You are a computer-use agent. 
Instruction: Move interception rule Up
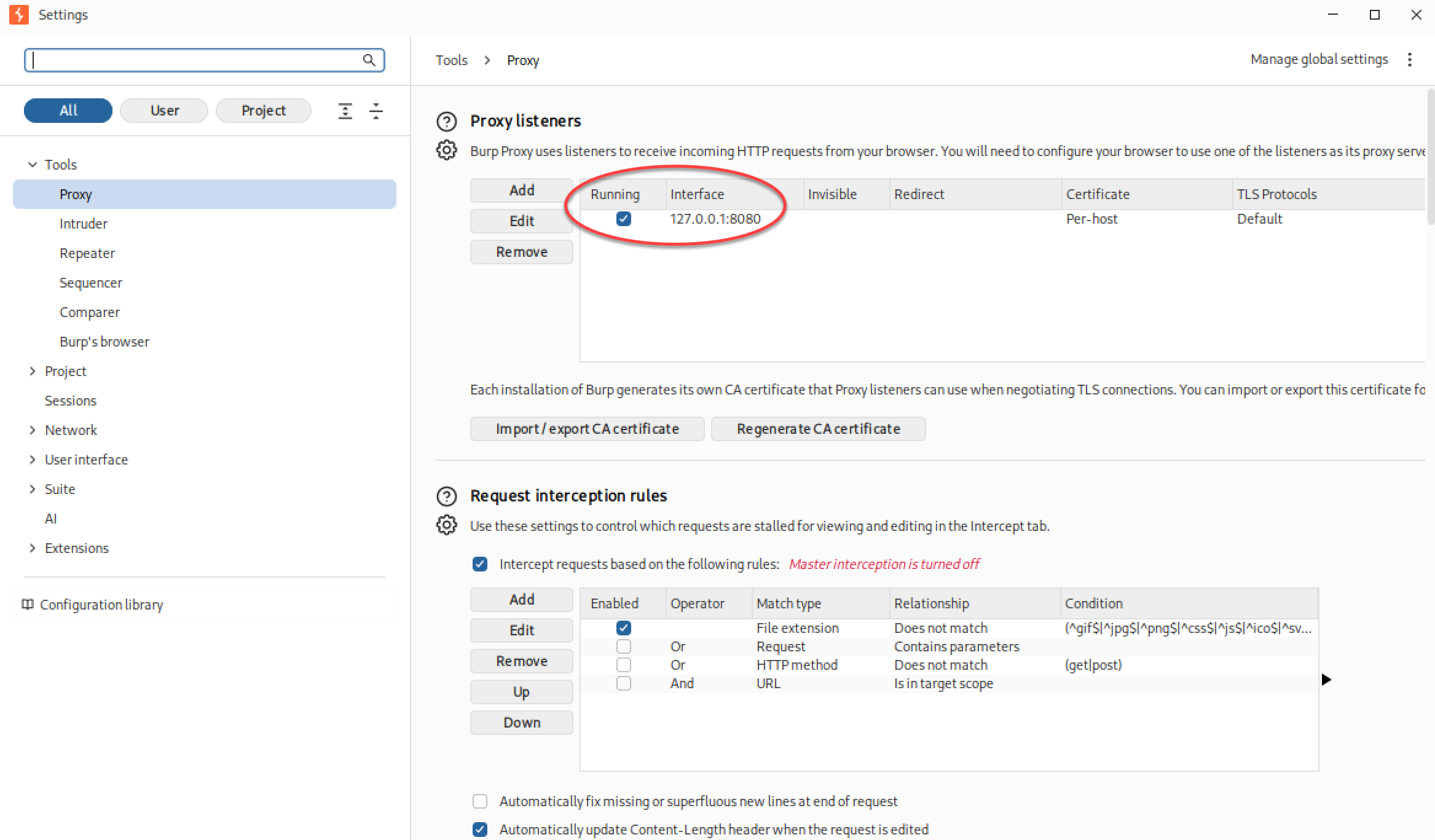(522, 692)
